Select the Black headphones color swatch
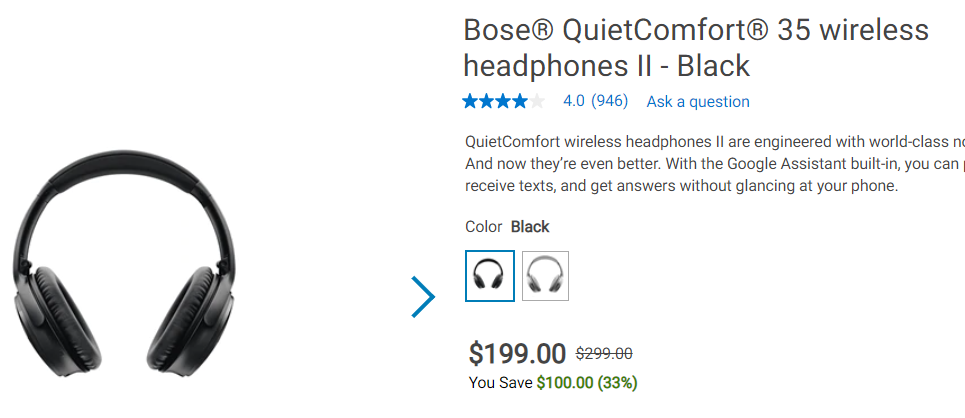 [x=489, y=276]
